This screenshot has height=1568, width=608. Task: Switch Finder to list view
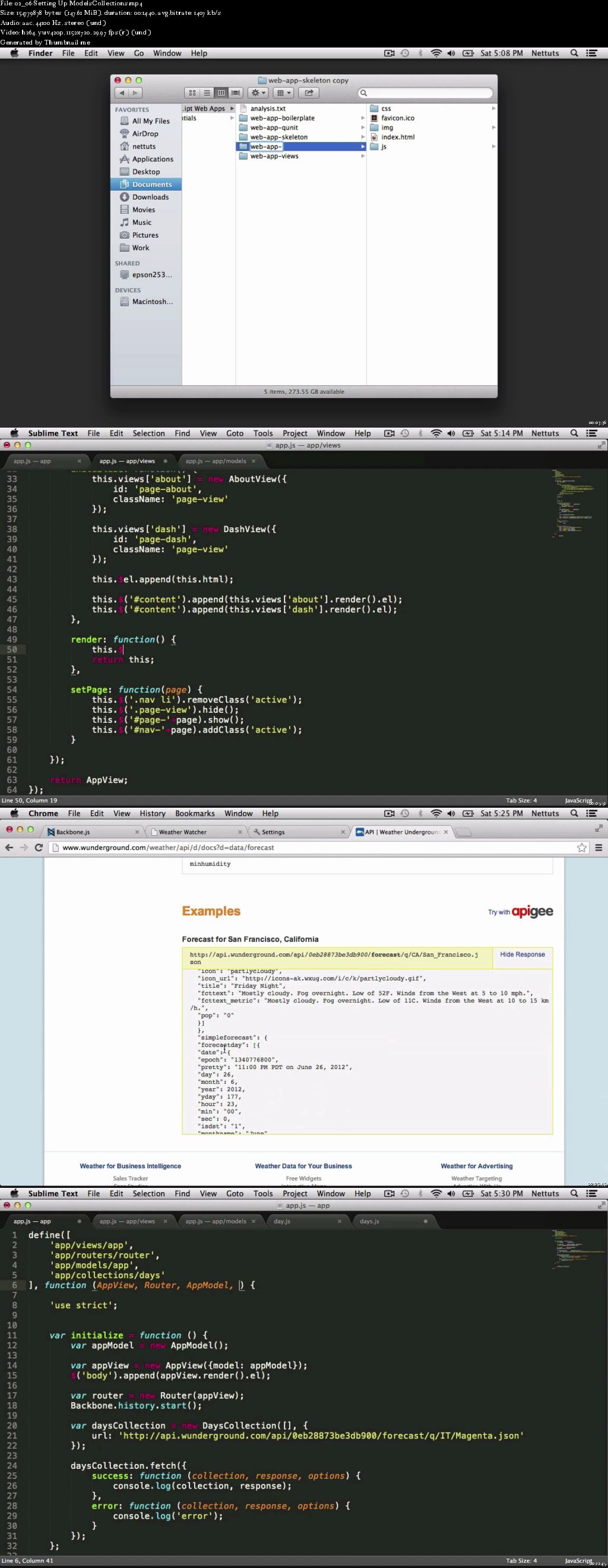[x=207, y=93]
